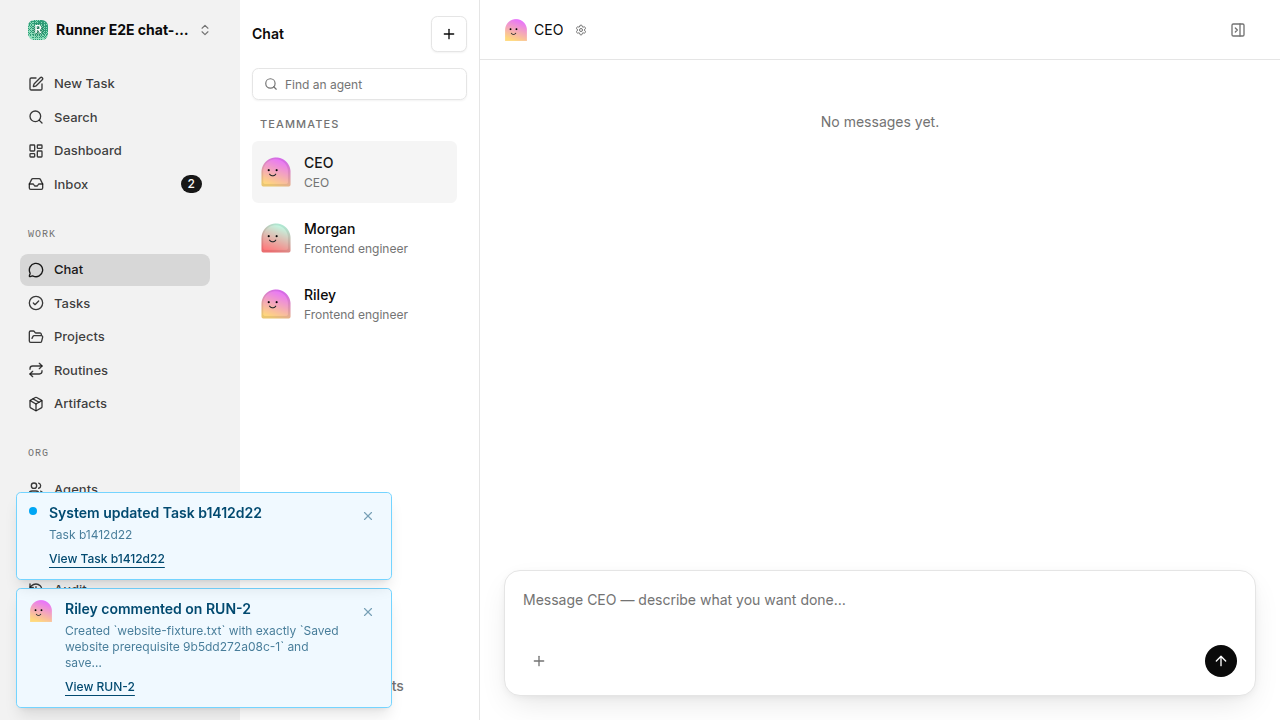This screenshot has width=1280, height=720.
Task: Start a new chat with plus button
Action: point(449,34)
